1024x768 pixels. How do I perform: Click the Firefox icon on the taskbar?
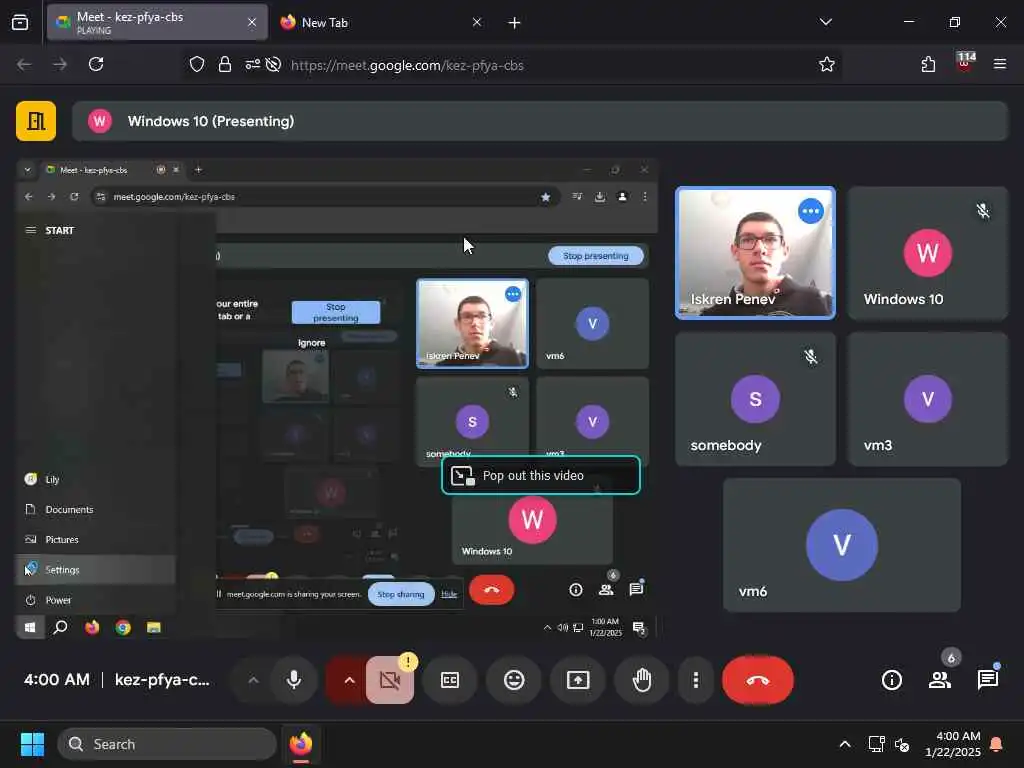coord(301,744)
